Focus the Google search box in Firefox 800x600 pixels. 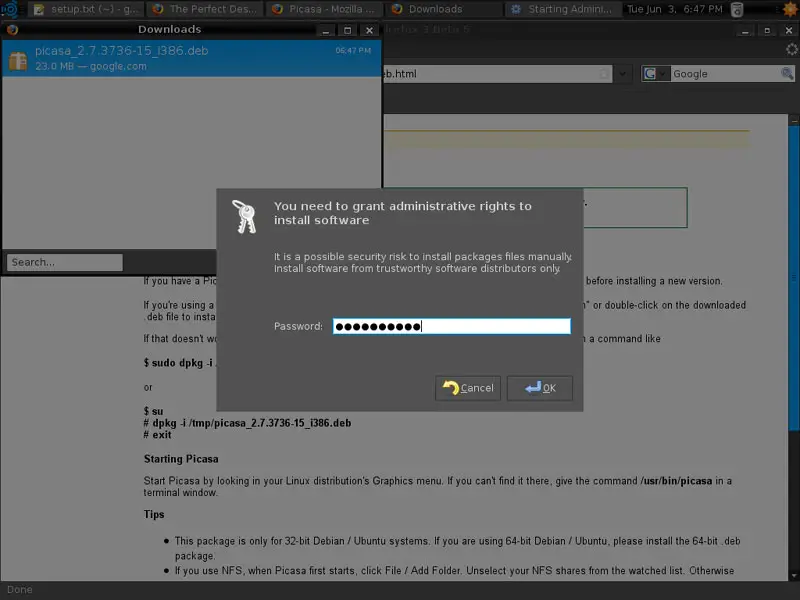point(725,74)
